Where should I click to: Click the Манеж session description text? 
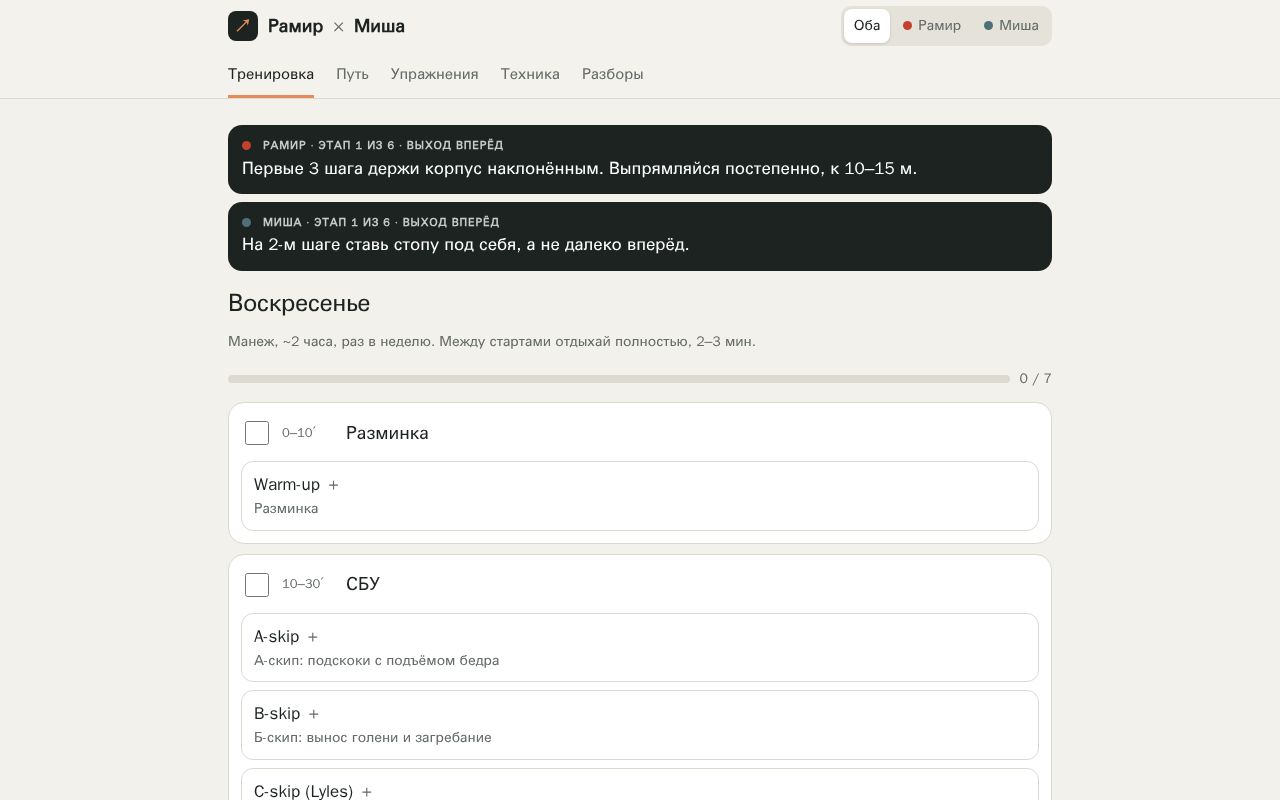pos(492,342)
